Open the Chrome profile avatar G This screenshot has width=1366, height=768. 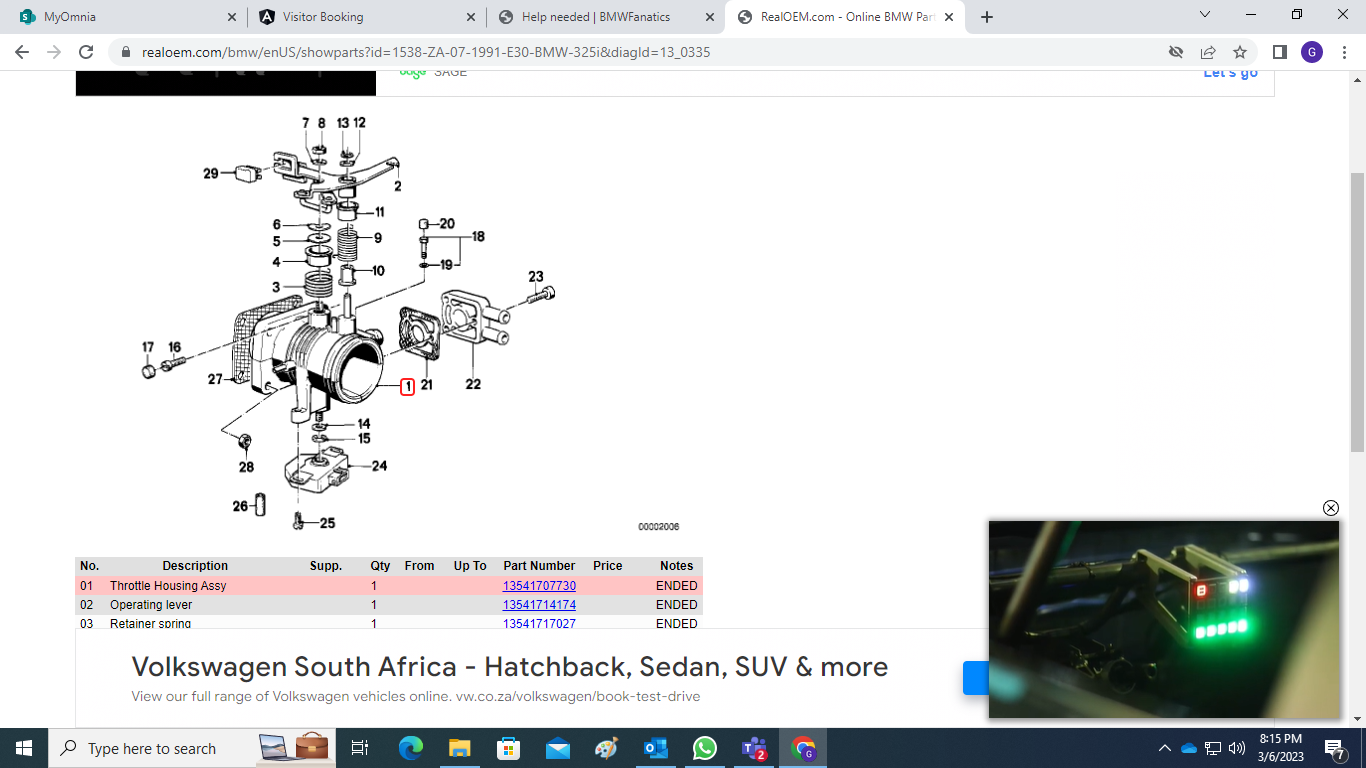1312,52
